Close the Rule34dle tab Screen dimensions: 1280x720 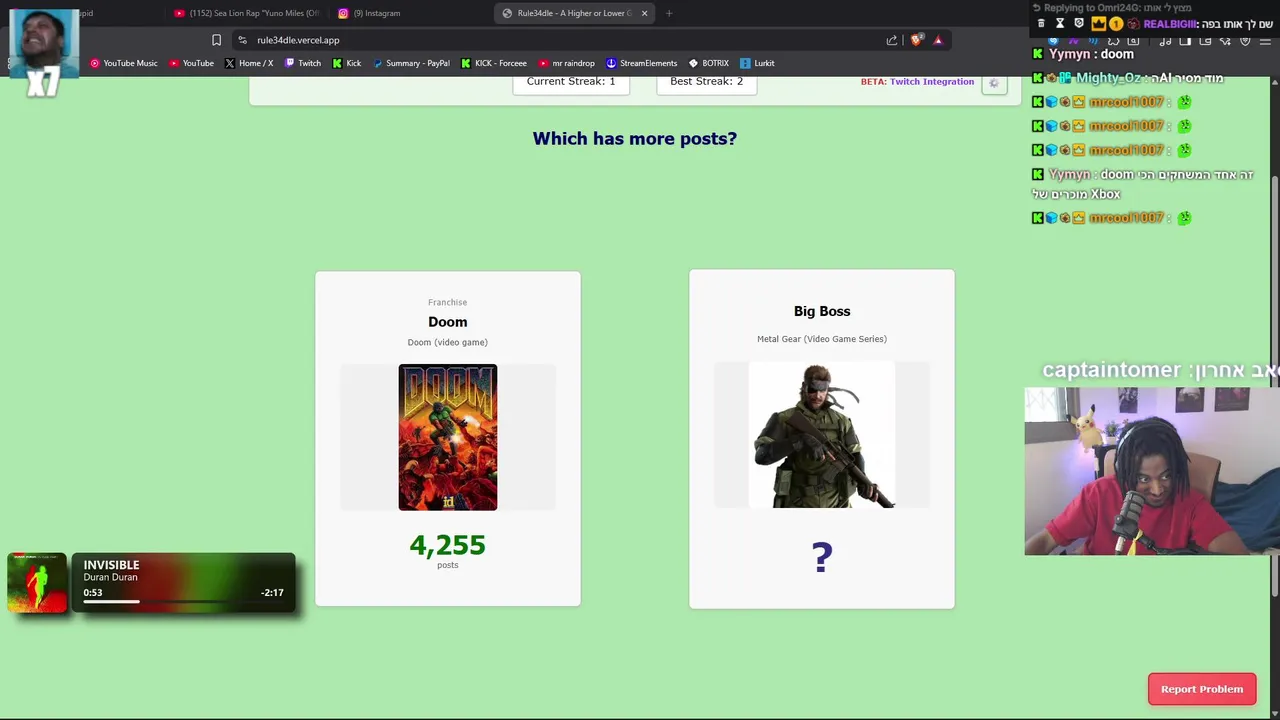tap(644, 13)
